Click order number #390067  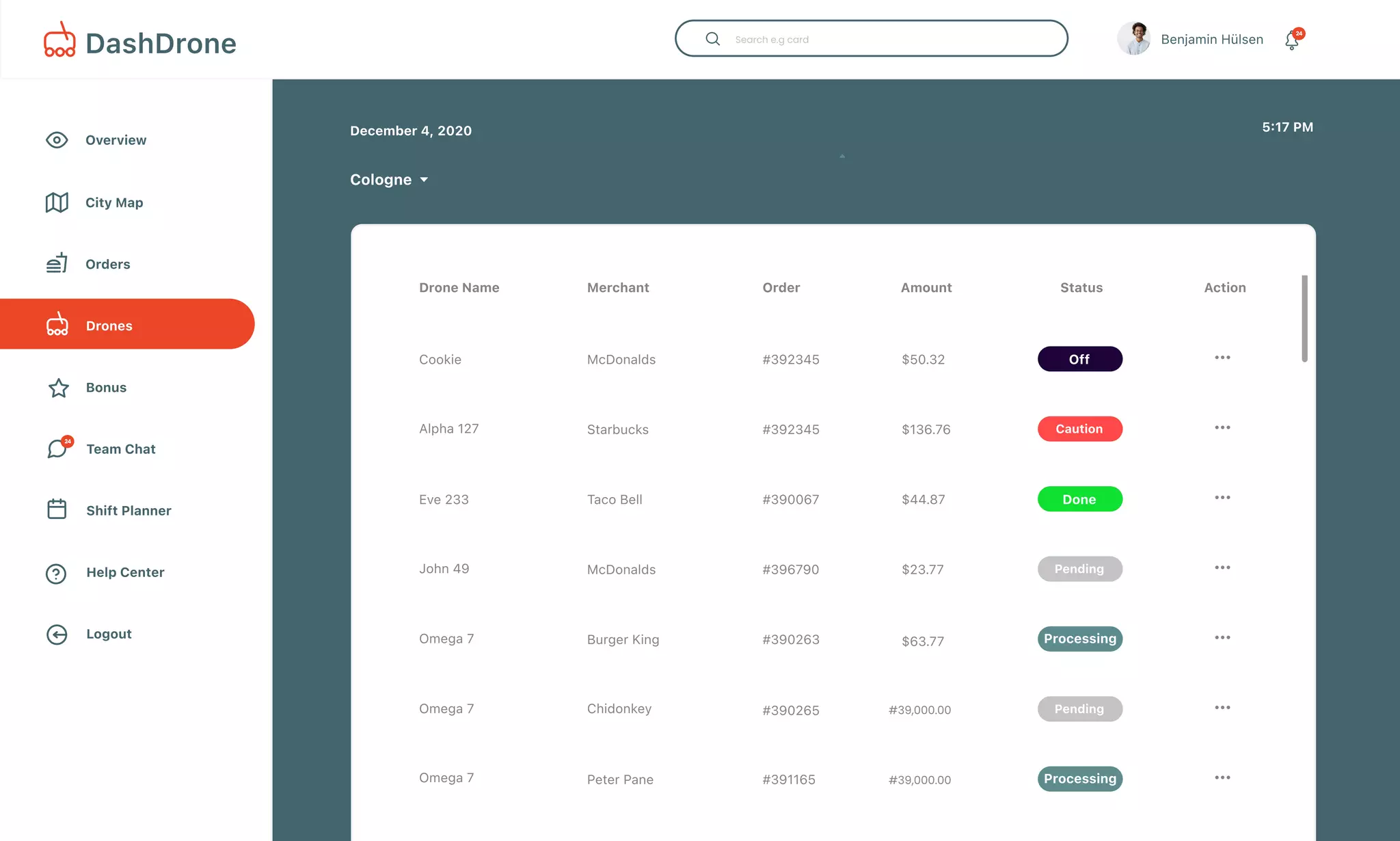coord(791,500)
